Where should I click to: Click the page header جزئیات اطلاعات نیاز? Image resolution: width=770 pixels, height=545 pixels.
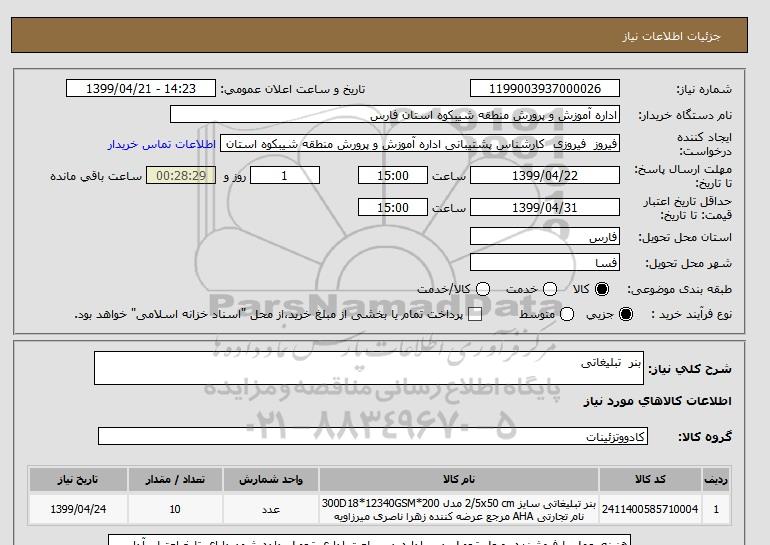click(x=671, y=36)
